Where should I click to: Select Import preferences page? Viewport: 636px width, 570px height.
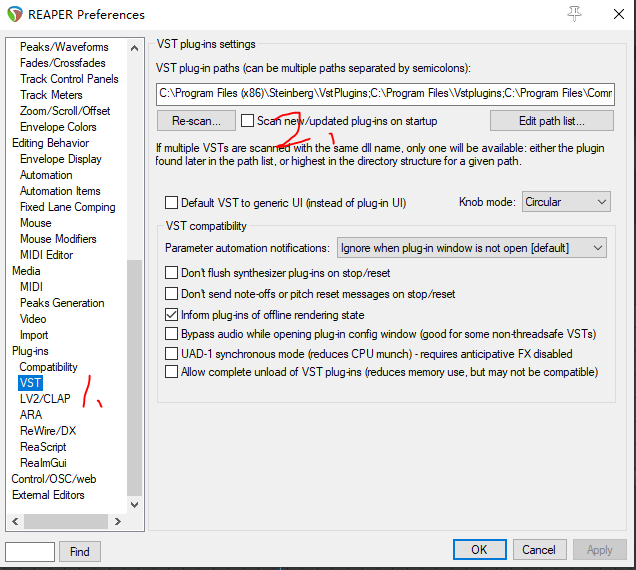tap(34, 335)
